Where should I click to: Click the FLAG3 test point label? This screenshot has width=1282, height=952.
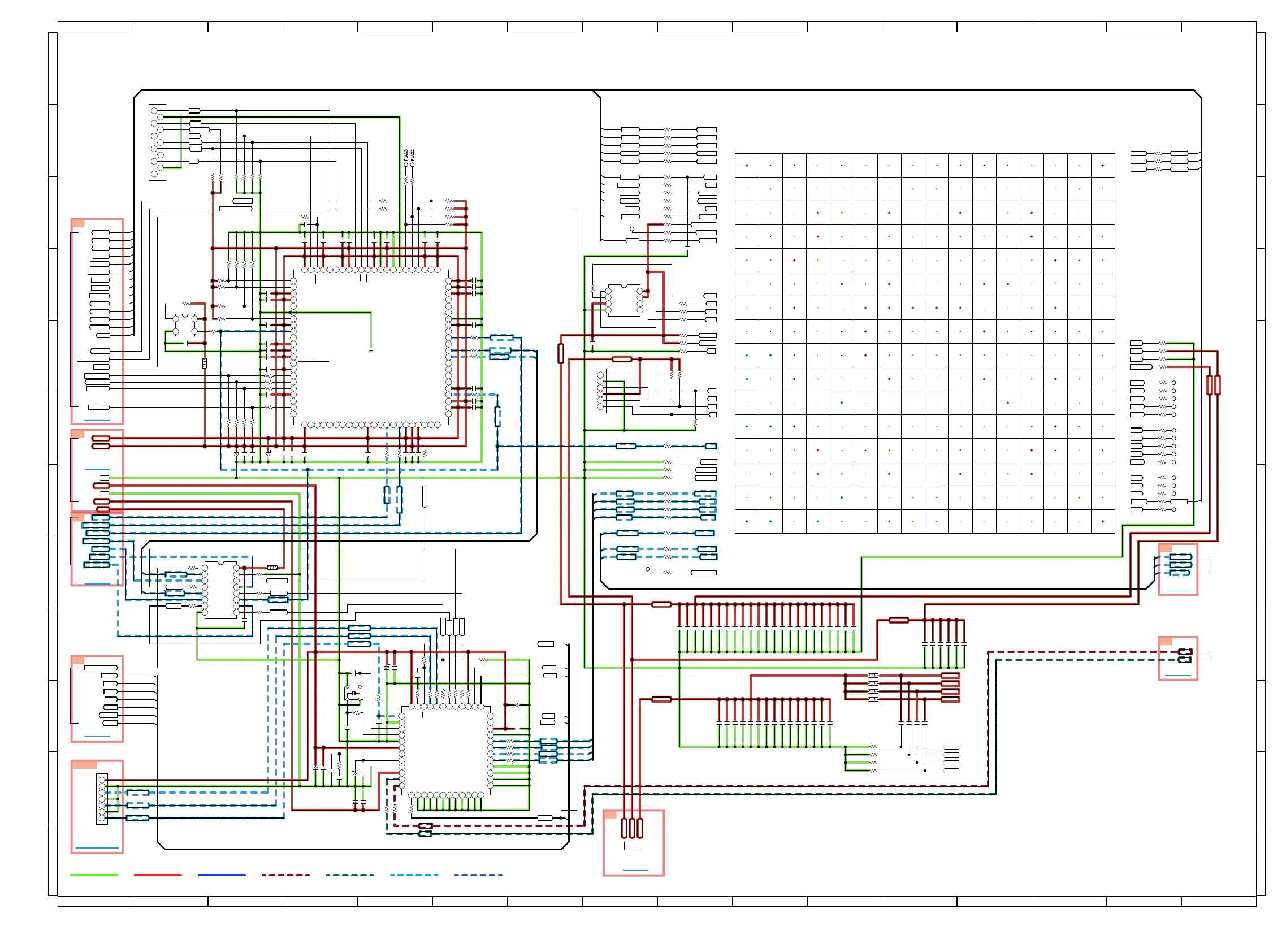click(x=406, y=154)
